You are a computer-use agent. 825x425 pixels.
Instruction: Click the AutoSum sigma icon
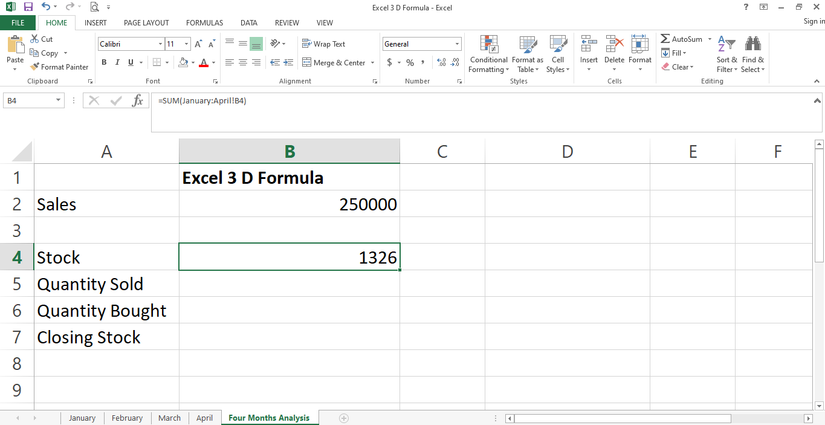(x=666, y=39)
